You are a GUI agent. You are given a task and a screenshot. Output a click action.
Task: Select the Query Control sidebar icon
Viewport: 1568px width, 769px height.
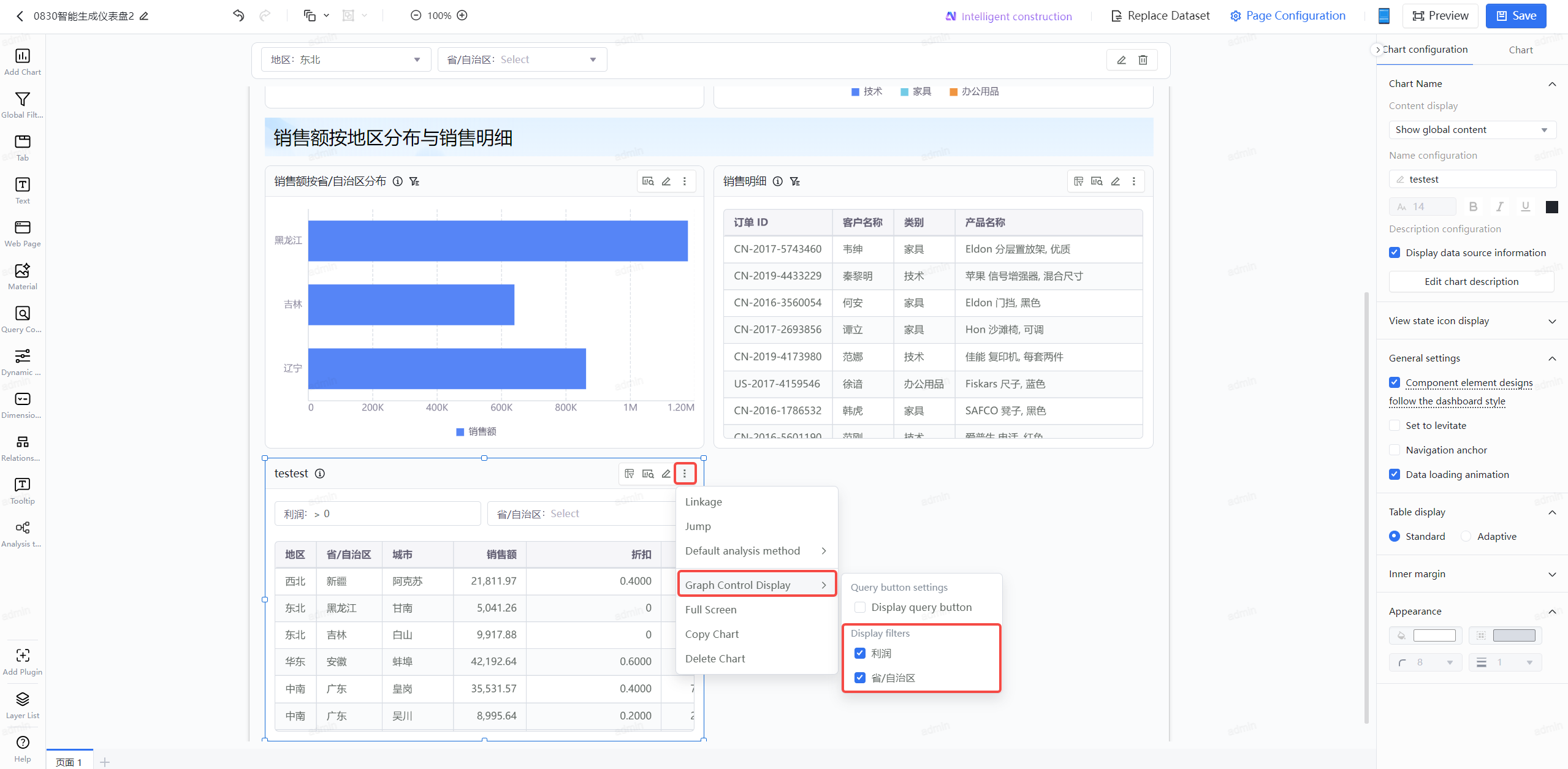[x=23, y=314]
